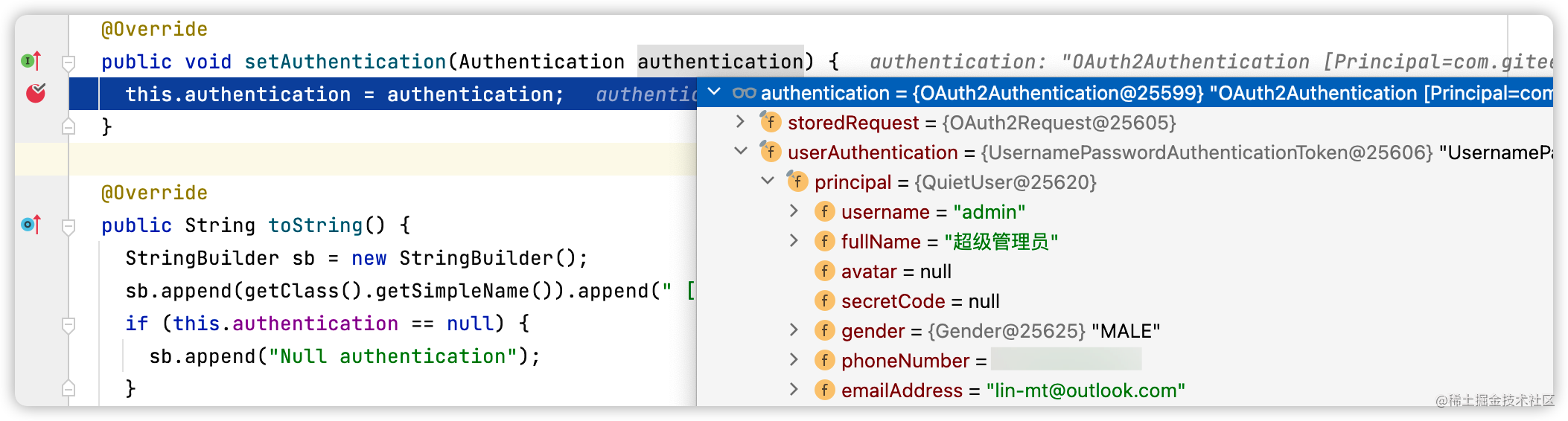This screenshot has height=421, width=1568.
Task: Collapse the principal QuietUser node
Action: point(768,181)
